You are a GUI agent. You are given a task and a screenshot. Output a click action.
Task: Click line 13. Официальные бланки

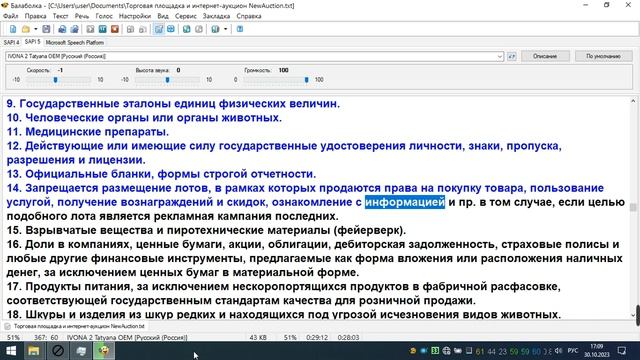161,174
